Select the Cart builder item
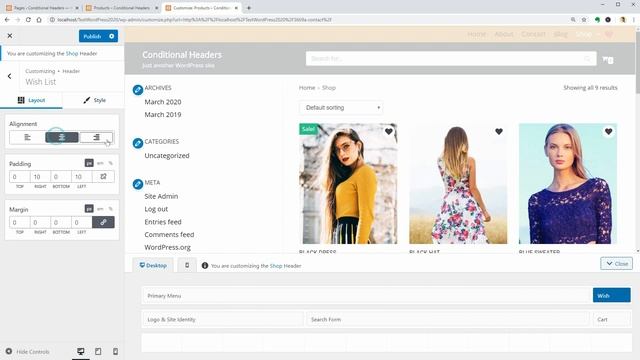Screen dimensions: 640x360 pos(611,319)
